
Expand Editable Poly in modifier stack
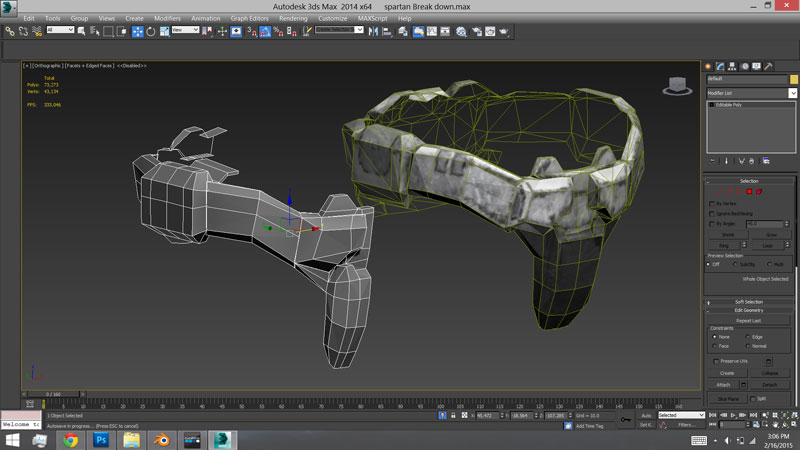(712, 105)
